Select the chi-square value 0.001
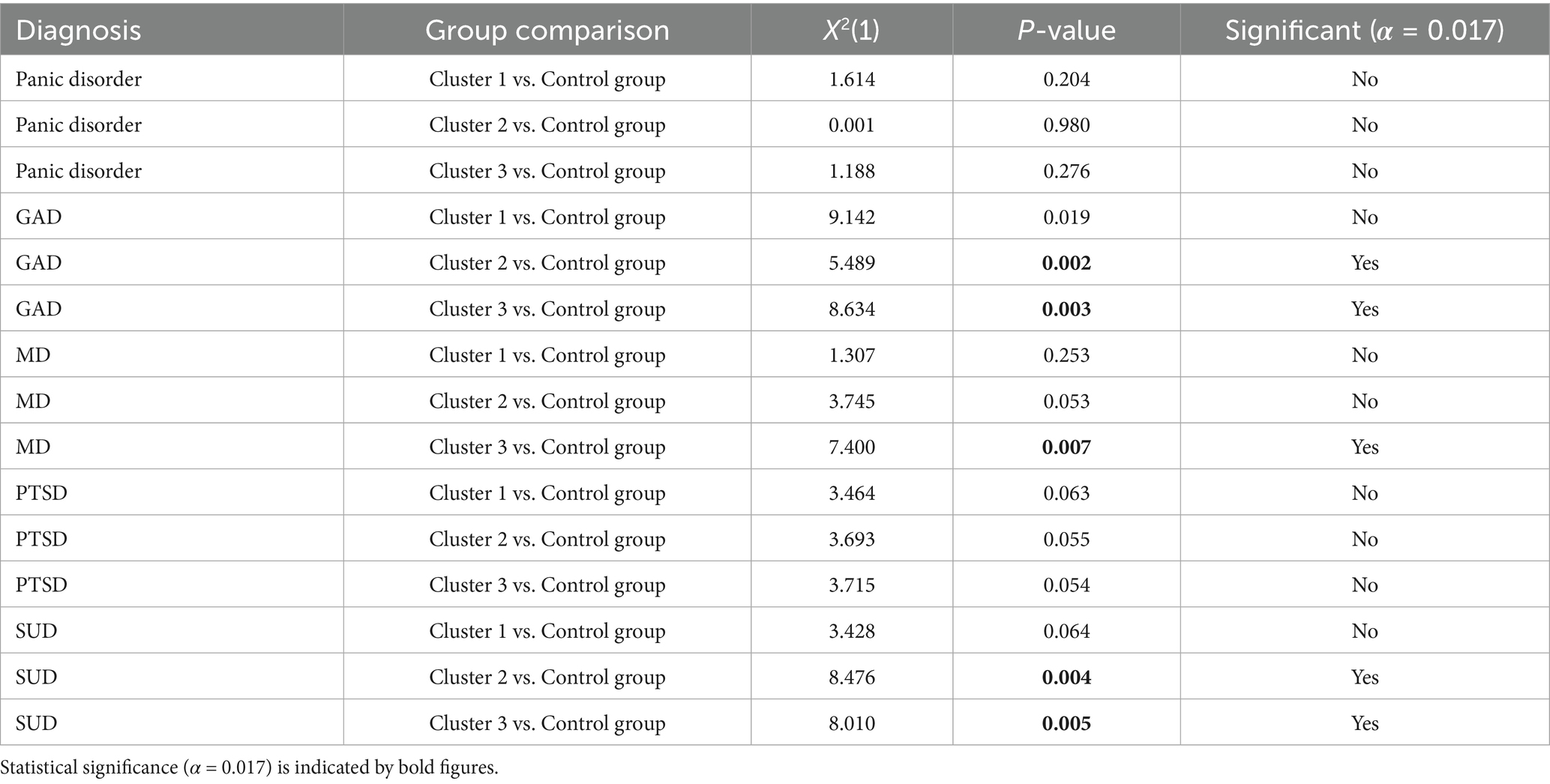The image size is (1550, 784). [x=851, y=125]
